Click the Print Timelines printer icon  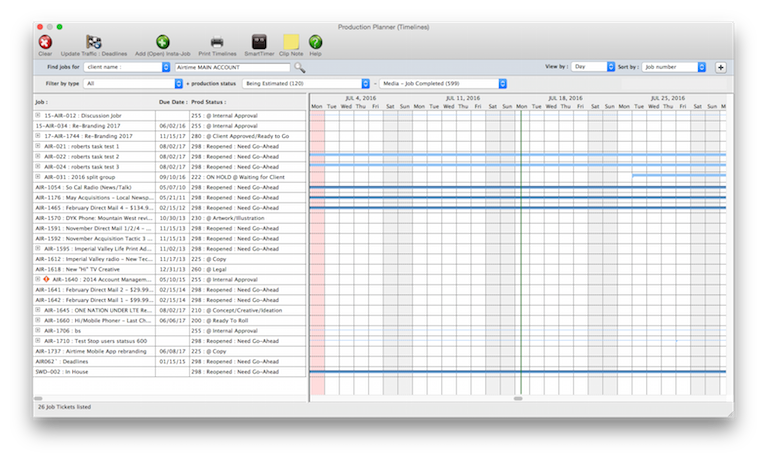point(217,41)
